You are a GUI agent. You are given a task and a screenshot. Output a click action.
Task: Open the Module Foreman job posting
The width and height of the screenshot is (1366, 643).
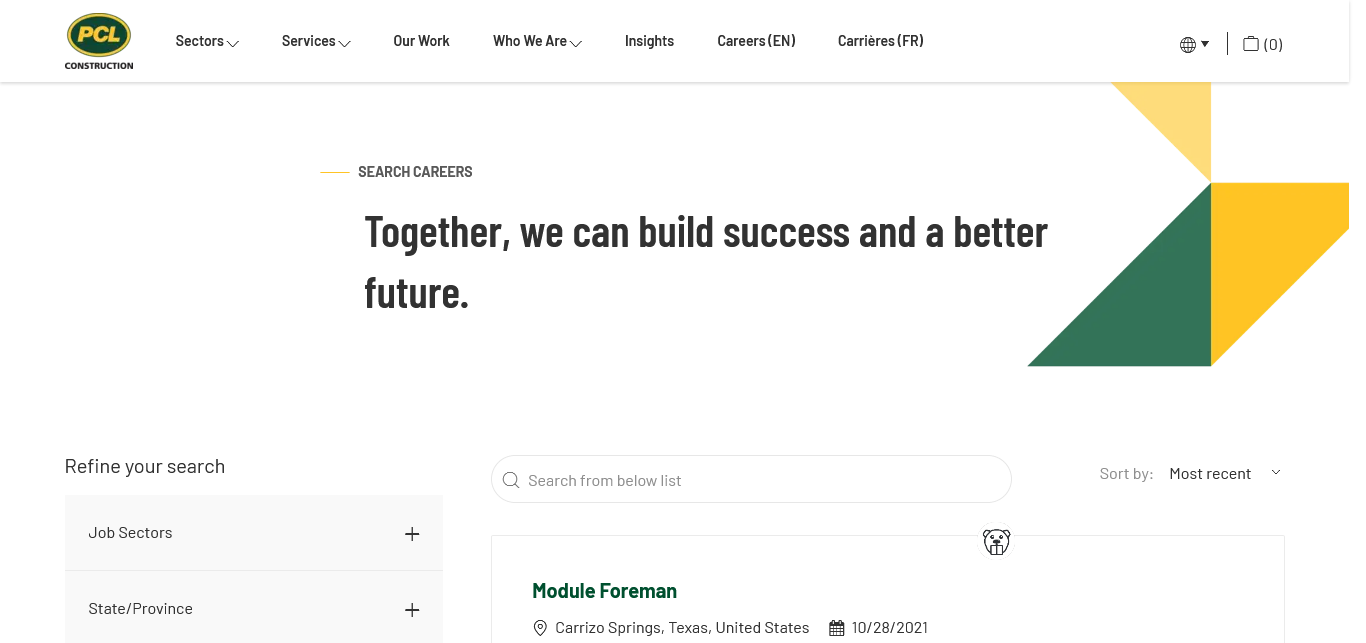(x=604, y=591)
